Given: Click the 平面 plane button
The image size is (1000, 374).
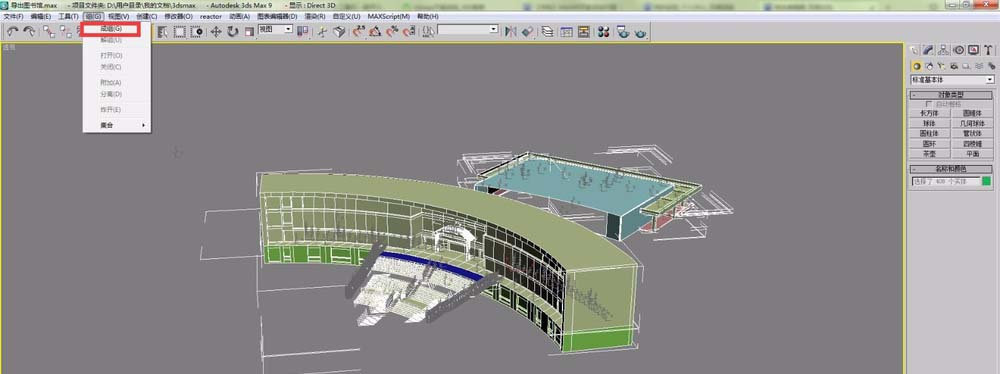Looking at the screenshot, I should (973, 154).
